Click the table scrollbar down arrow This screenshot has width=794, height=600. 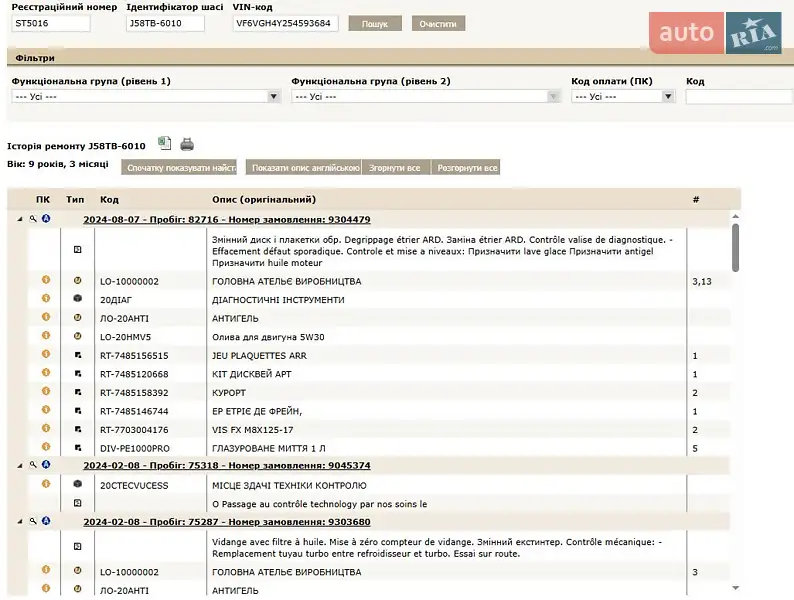click(x=736, y=588)
